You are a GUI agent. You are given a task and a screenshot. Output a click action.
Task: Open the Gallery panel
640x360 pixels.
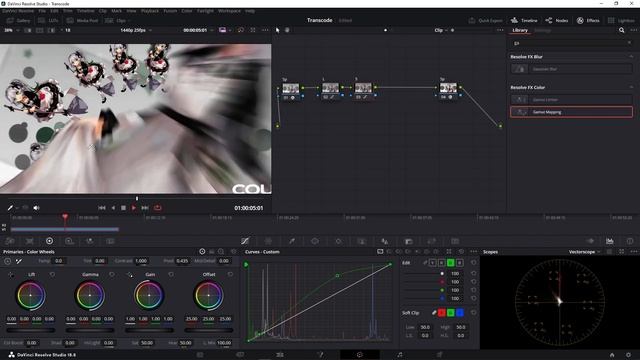pyautogui.click(x=19, y=20)
